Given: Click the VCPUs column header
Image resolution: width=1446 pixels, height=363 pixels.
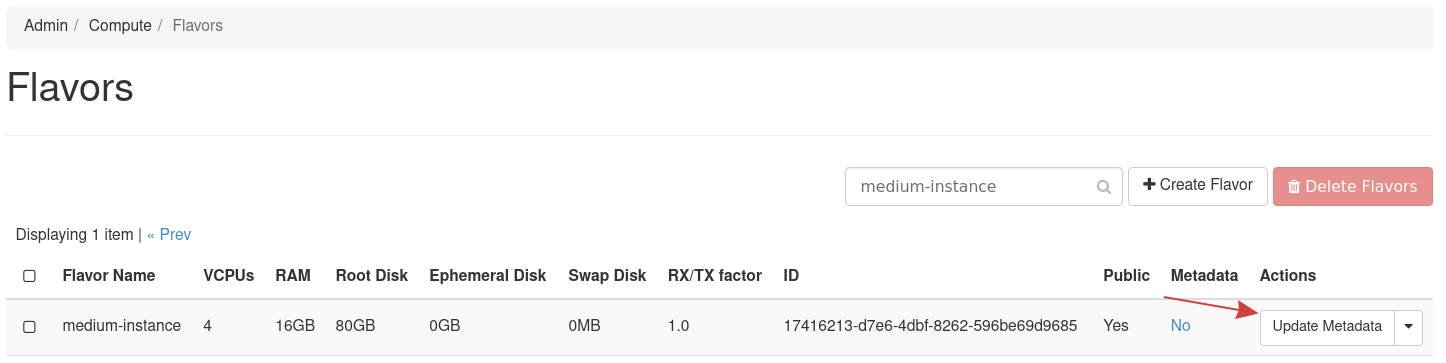Looking at the screenshot, I should 229,275.
